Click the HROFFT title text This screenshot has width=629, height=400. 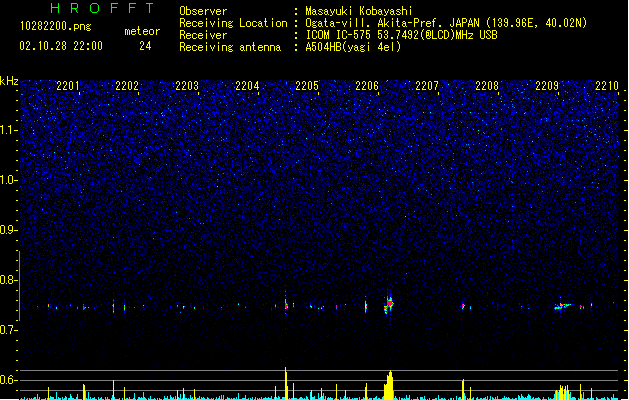pos(102,8)
